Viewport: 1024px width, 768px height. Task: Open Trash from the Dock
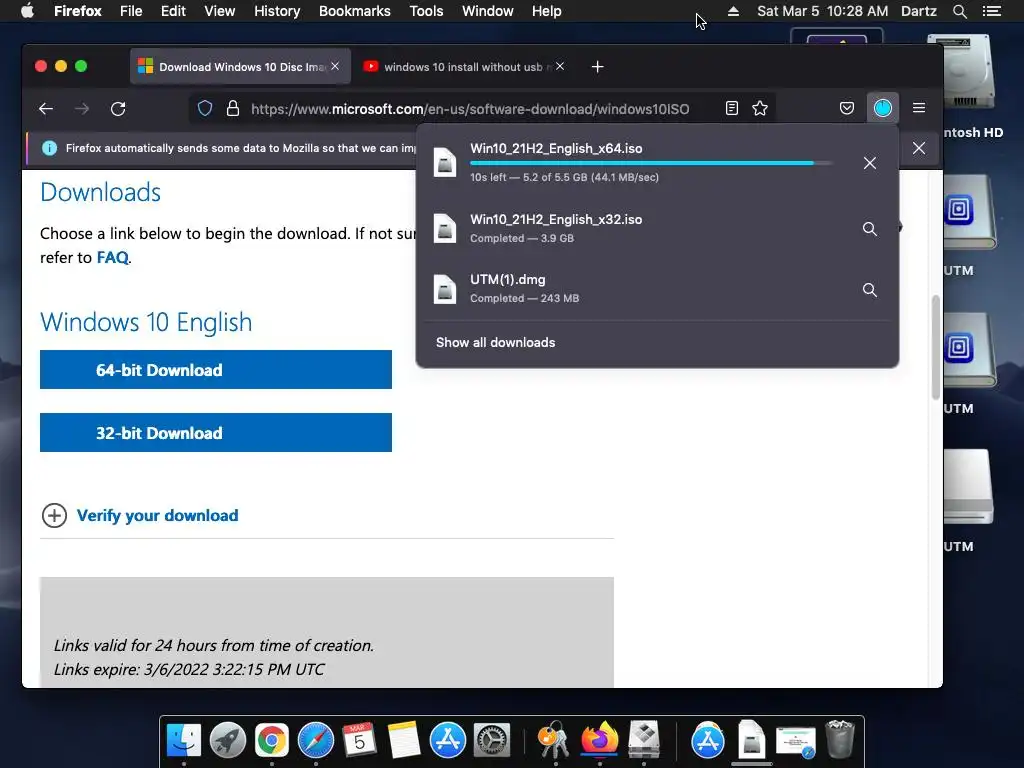coord(840,740)
